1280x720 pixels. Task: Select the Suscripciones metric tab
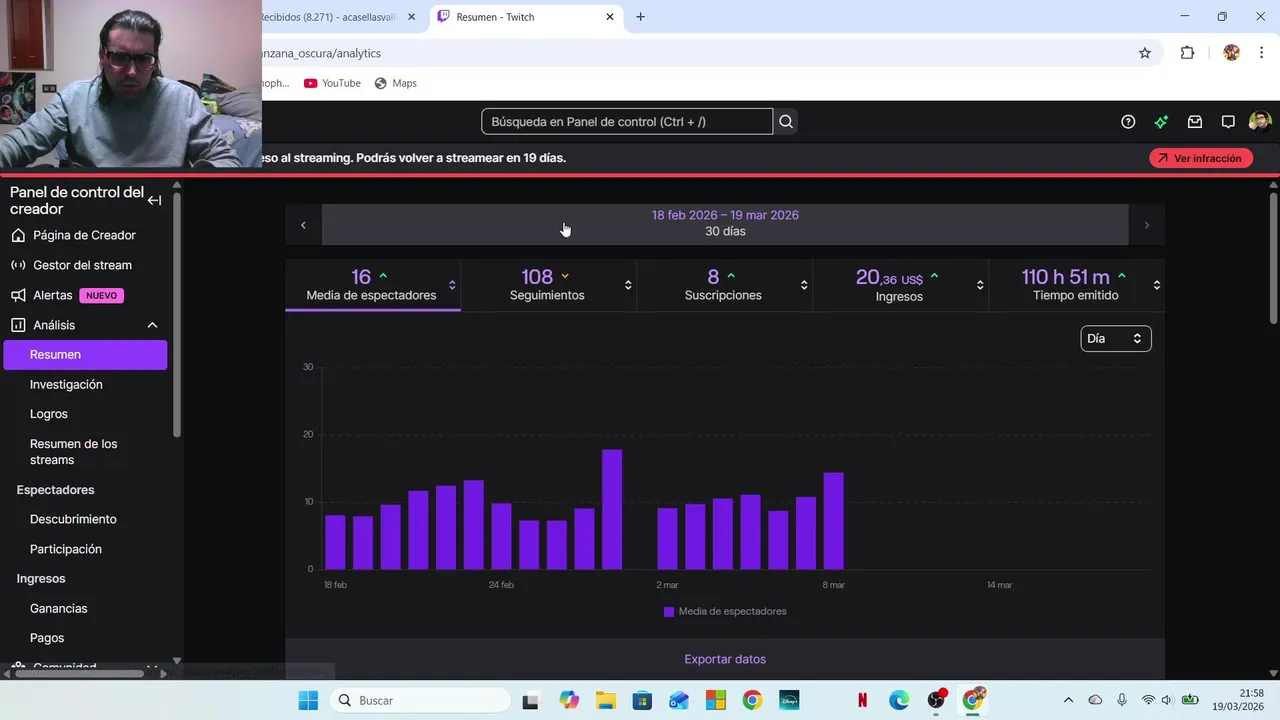[x=723, y=285]
